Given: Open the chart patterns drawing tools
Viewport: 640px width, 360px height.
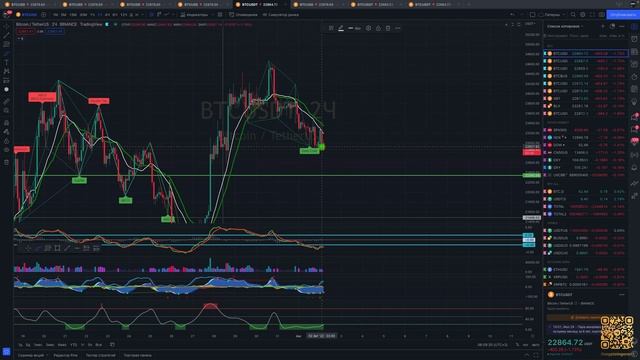Looking at the screenshot, I should click(7, 71).
